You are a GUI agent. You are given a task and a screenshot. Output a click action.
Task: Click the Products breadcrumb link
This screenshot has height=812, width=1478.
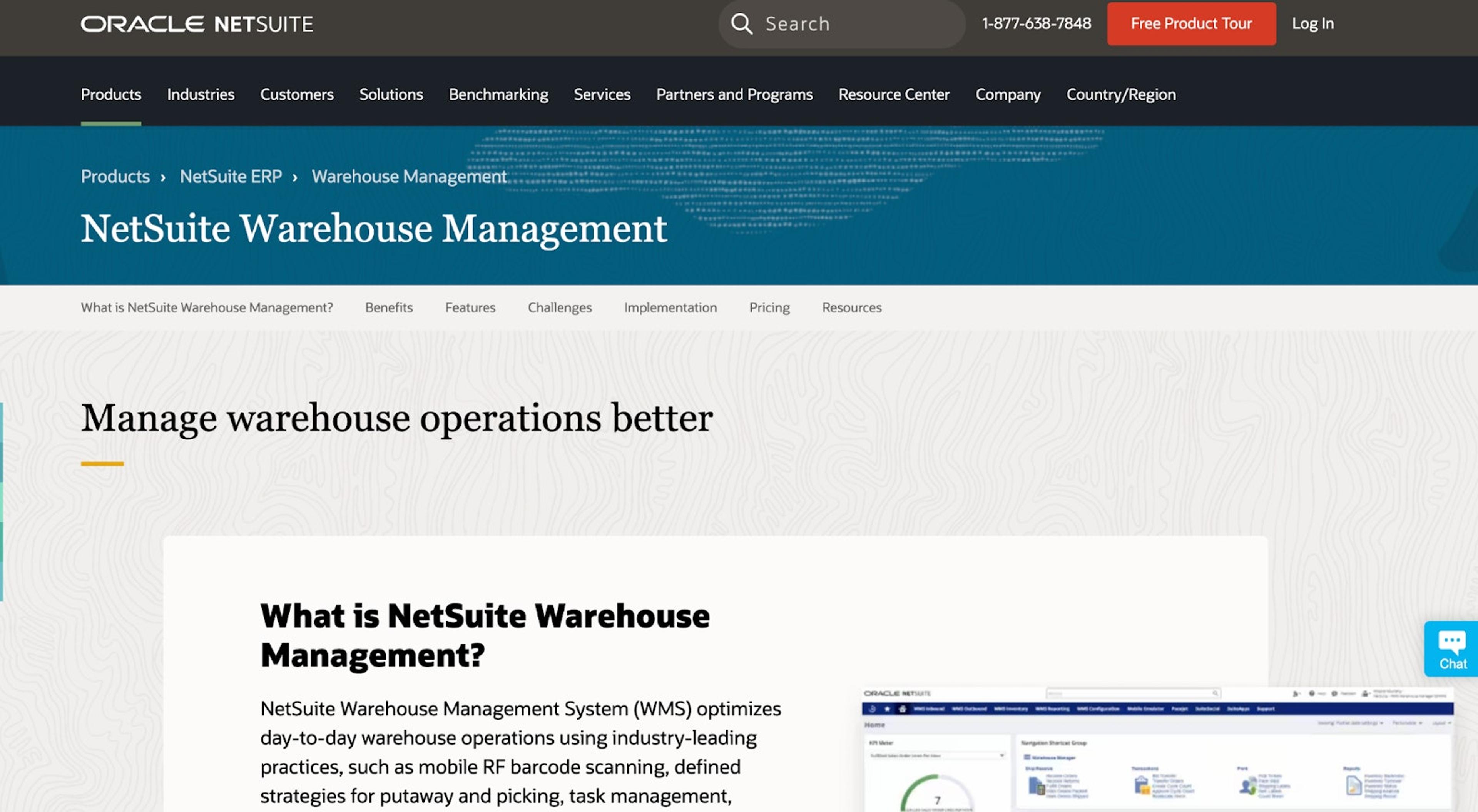115,176
